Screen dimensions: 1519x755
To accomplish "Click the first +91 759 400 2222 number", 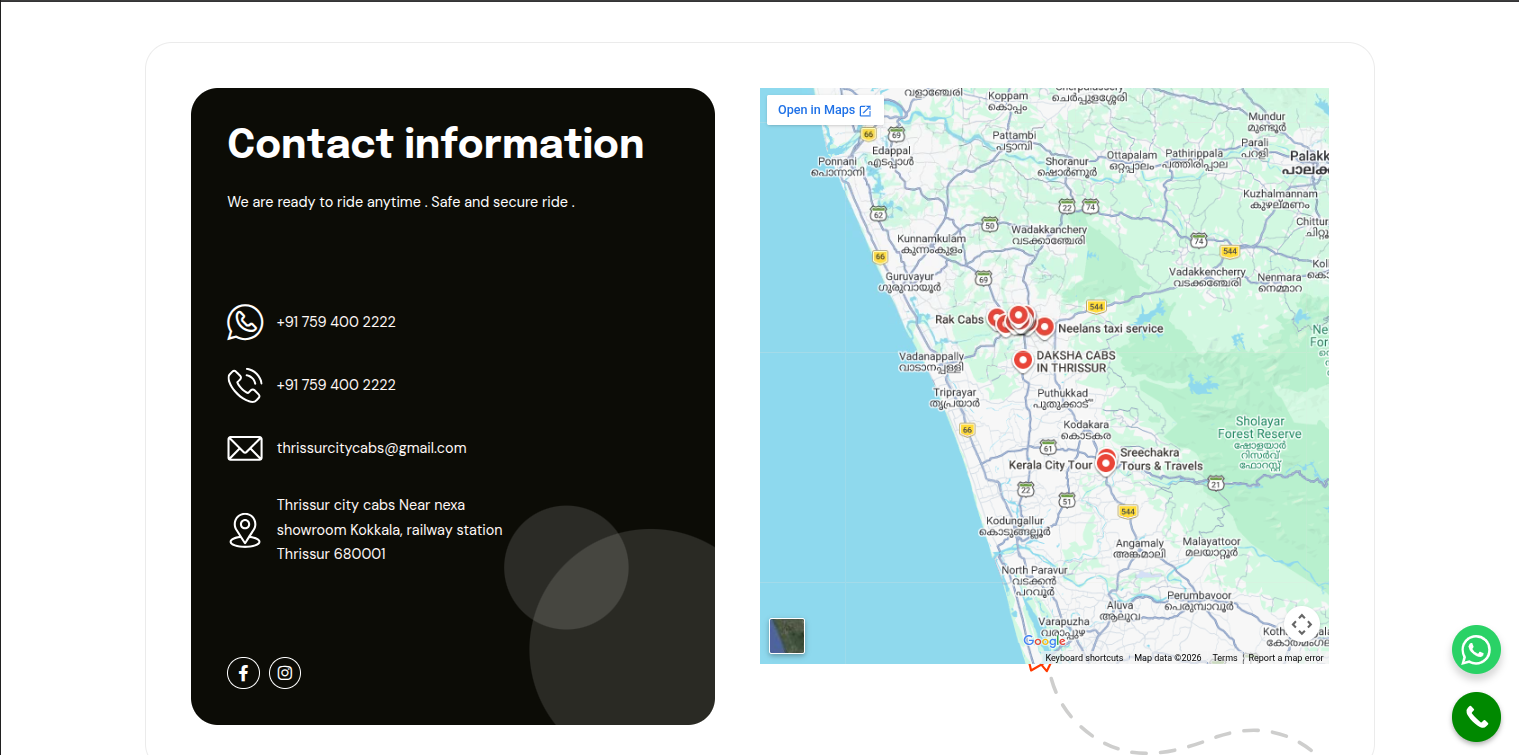I will [x=336, y=322].
